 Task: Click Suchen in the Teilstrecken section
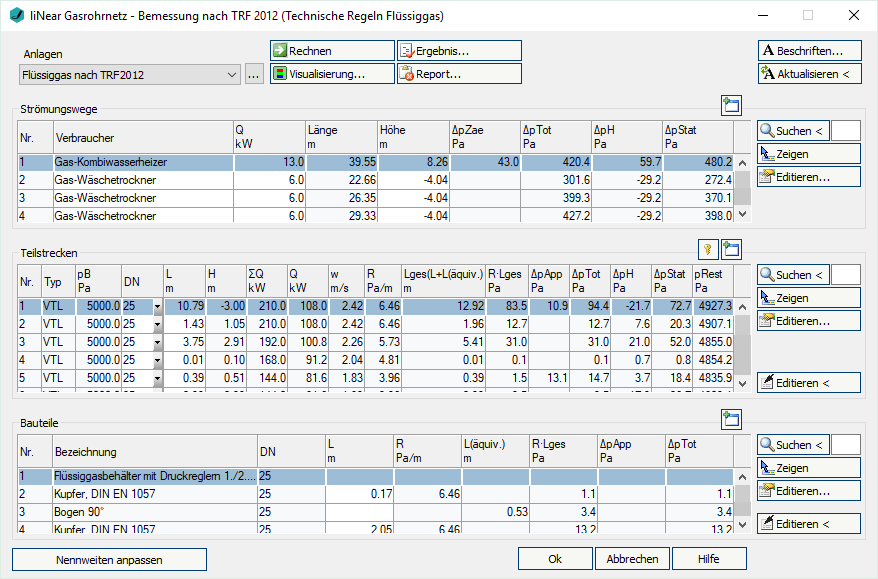pyautogui.click(x=793, y=275)
